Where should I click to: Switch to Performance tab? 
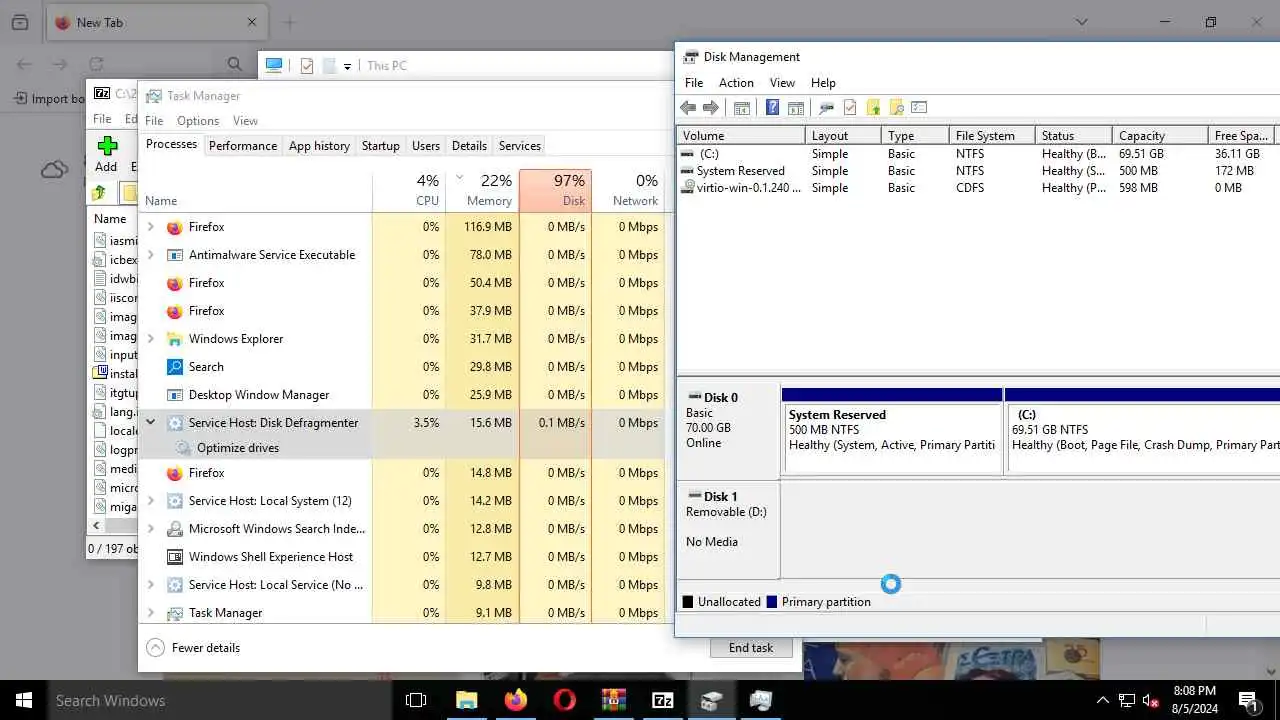click(x=243, y=146)
